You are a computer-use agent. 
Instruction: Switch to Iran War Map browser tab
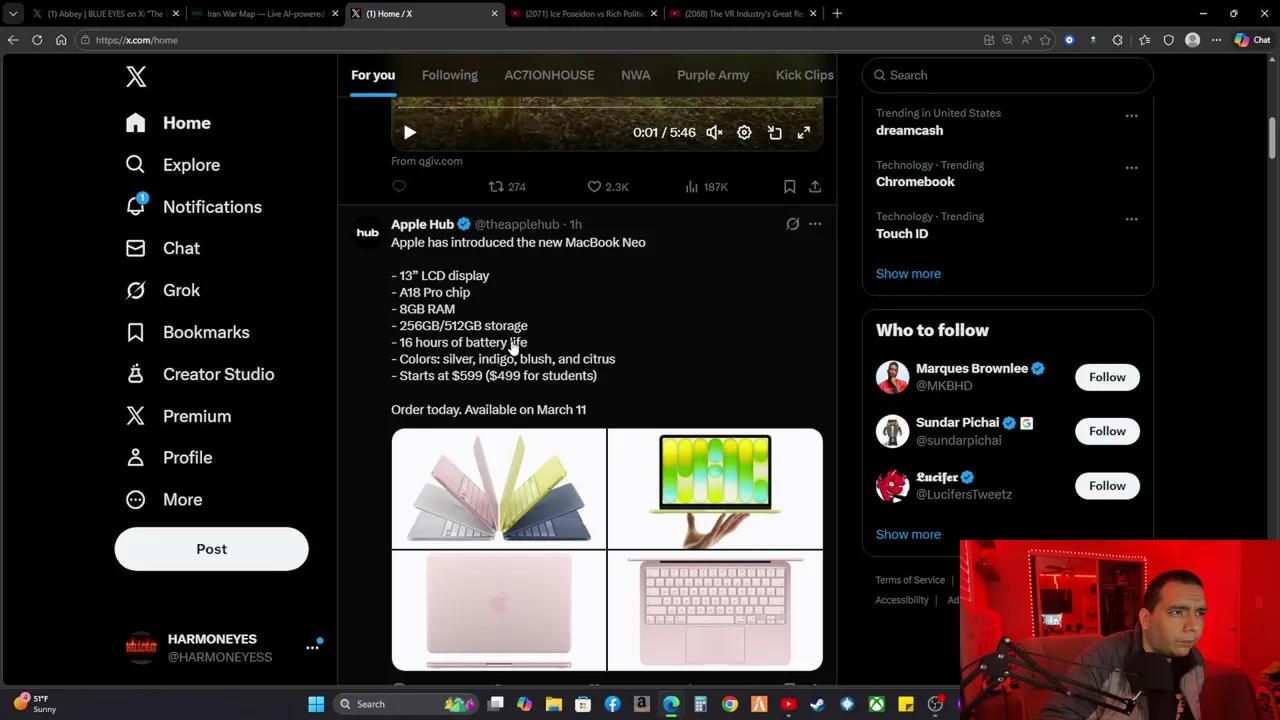click(265, 14)
